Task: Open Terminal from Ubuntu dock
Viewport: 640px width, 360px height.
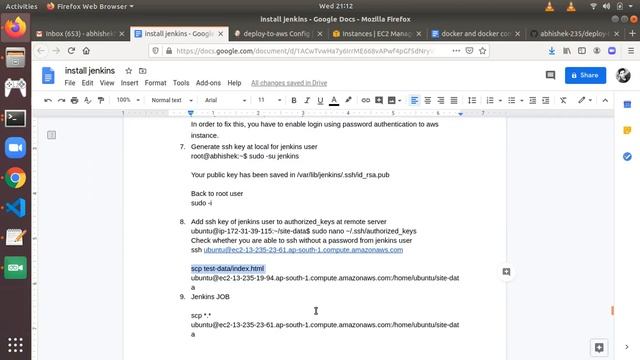Action: coord(16,118)
